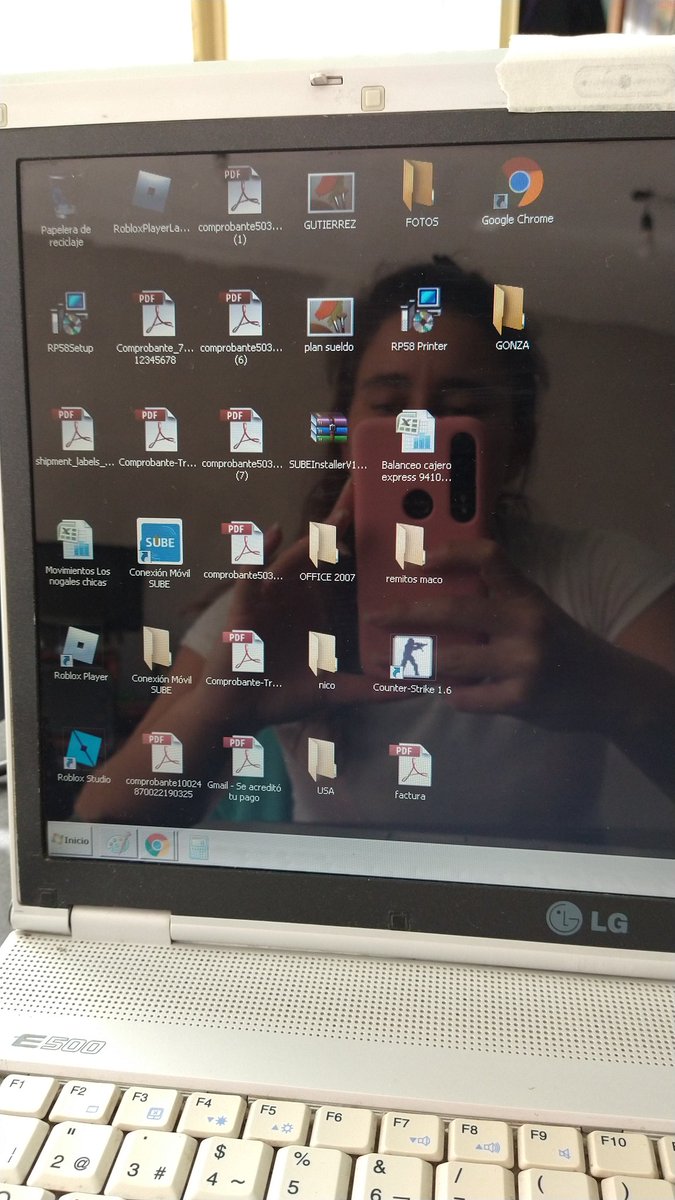Open the plan sueldo image file
The width and height of the screenshot is (675, 1200).
coord(330,317)
